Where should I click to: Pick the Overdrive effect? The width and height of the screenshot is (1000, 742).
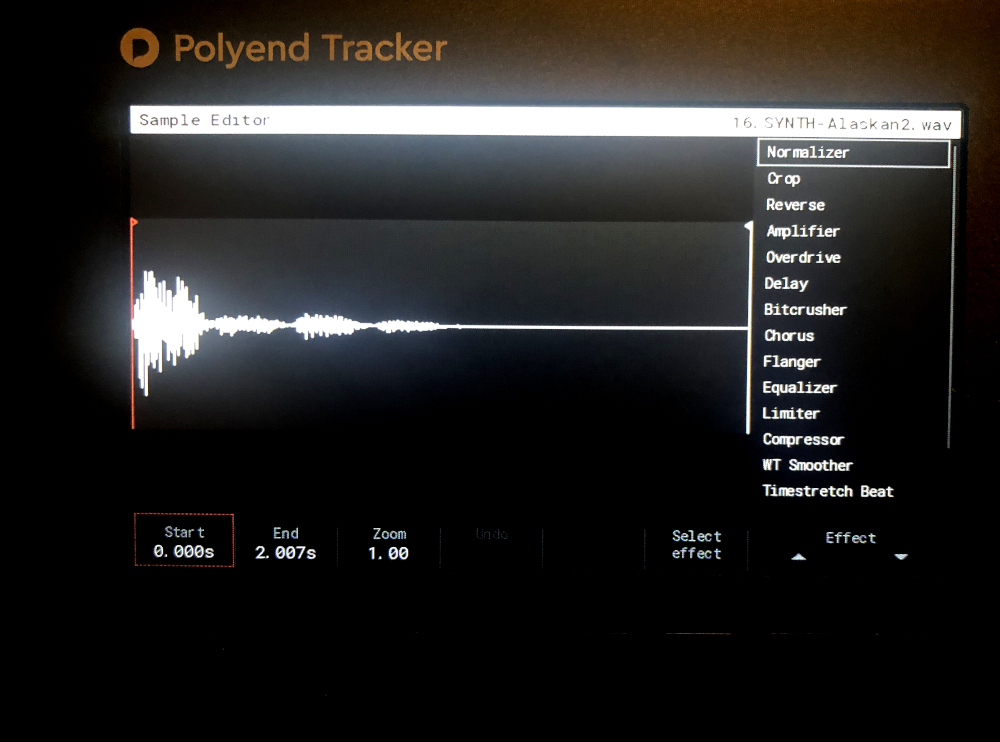804,257
